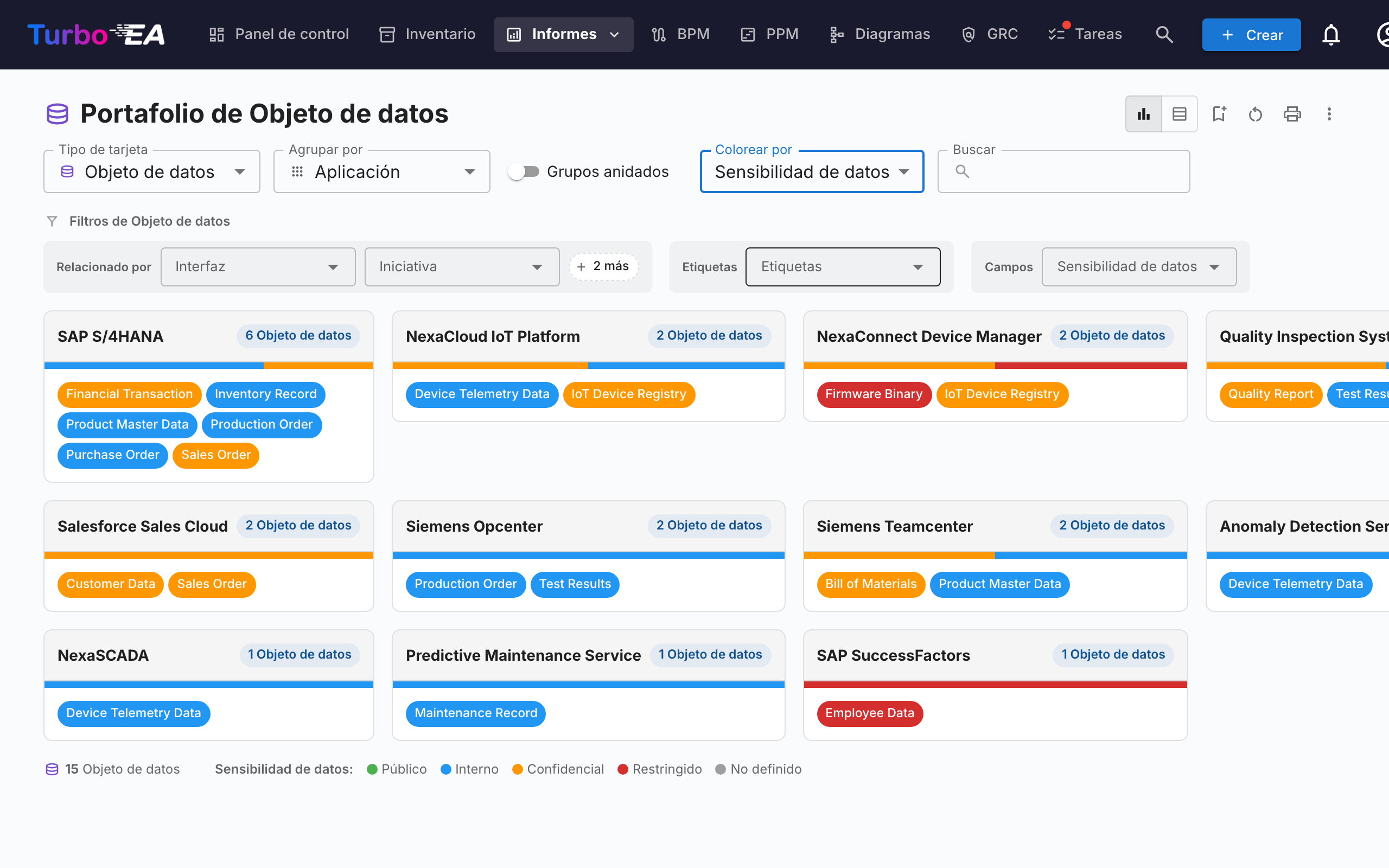Click the NexaSCADA group title

tap(103, 655)
